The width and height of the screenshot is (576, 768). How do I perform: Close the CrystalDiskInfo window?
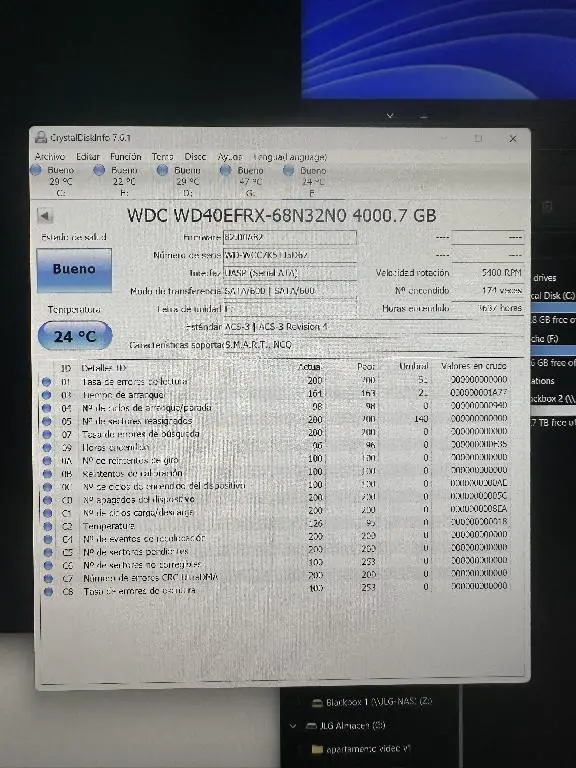tap(513, 139)
